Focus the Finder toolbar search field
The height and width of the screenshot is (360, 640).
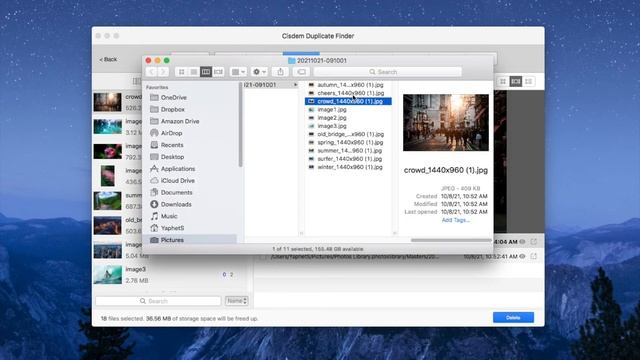tap(387, 72)
